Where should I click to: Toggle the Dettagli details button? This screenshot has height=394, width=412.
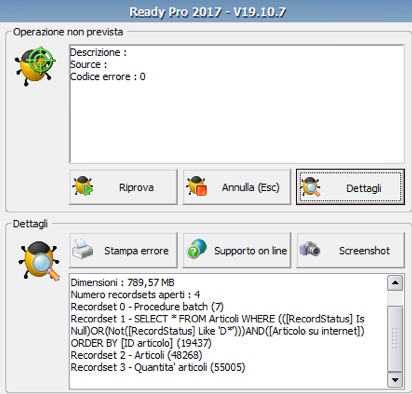point(350,187)
